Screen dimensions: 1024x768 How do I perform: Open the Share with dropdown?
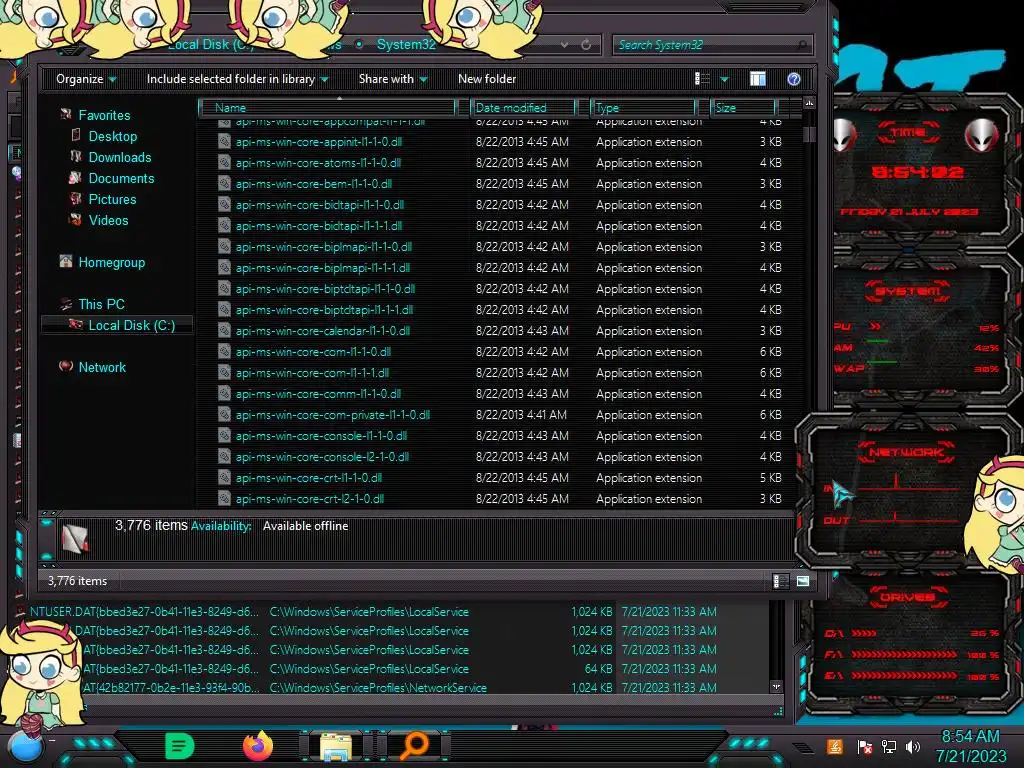[x=392, y=79]
